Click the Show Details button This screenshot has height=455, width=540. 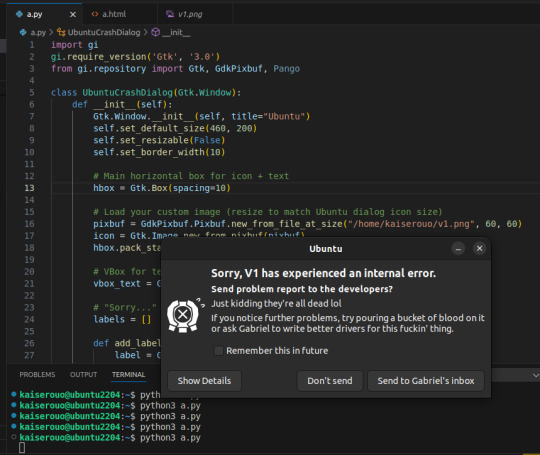click(x=204, y=381)
